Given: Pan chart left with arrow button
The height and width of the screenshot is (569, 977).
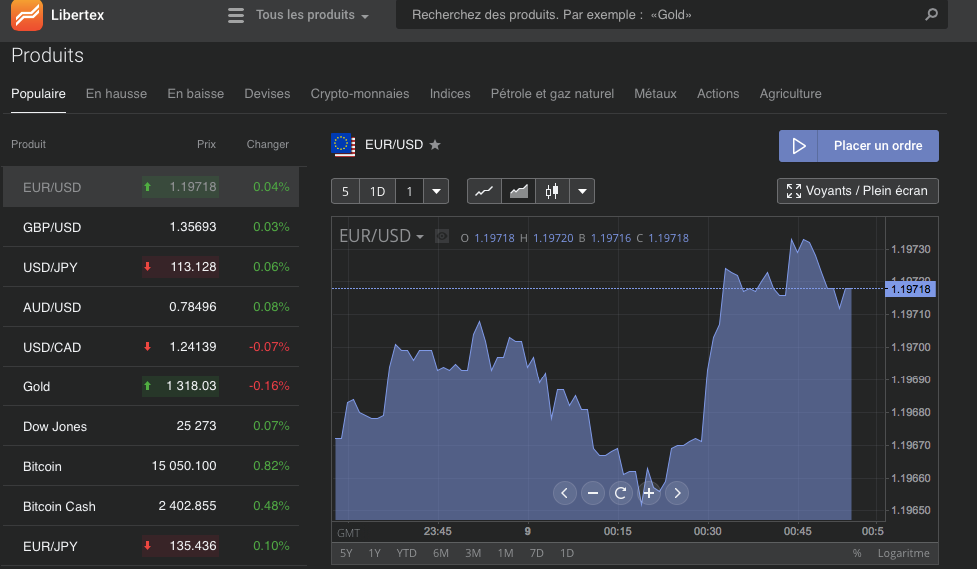Looking at the screenshot, I should (x=565, y=493).
